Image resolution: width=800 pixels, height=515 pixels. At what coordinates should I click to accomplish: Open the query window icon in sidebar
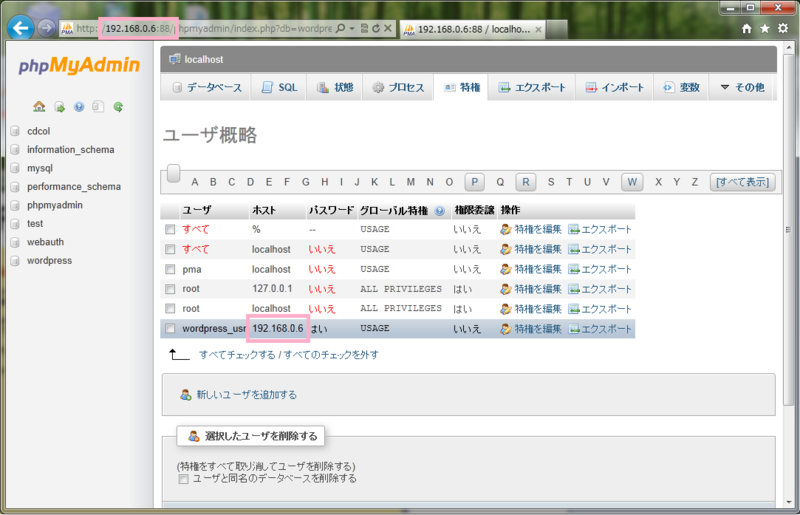pyautogui.click(x=98, y=107)
